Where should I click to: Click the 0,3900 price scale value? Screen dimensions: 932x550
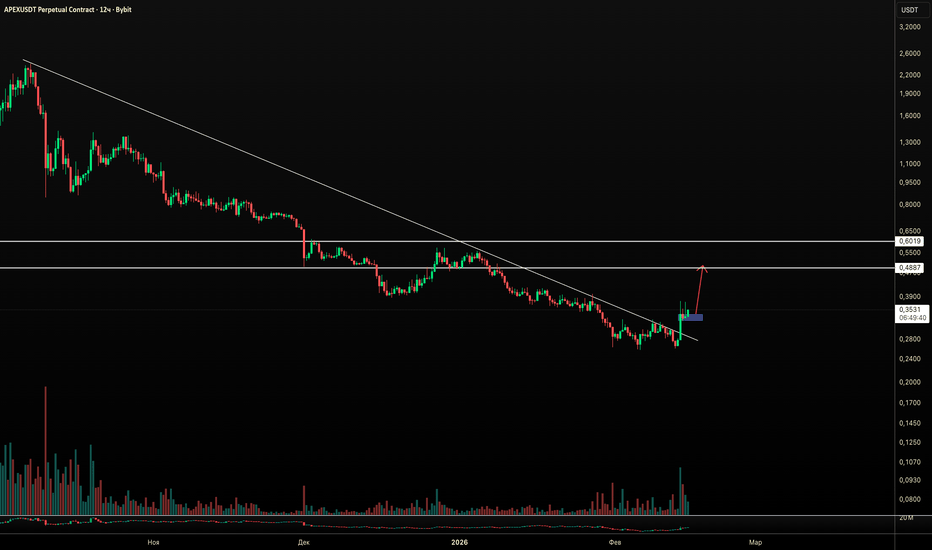coord(910,297)
